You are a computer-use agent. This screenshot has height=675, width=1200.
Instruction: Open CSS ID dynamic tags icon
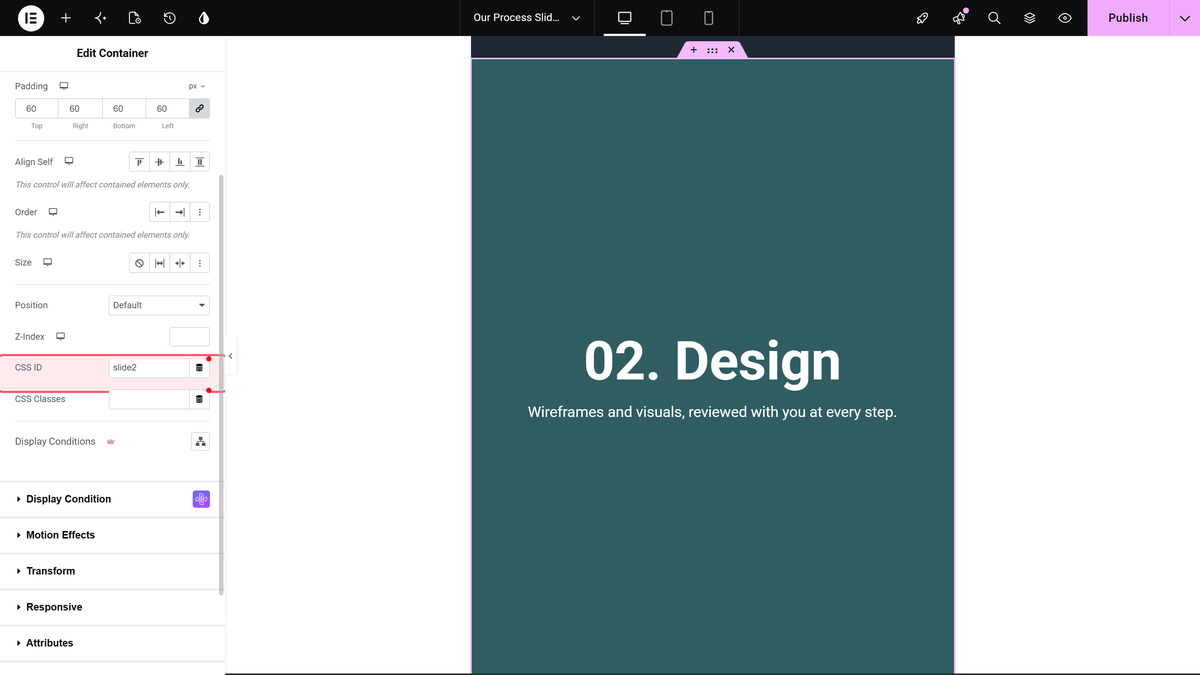(199, 368)
